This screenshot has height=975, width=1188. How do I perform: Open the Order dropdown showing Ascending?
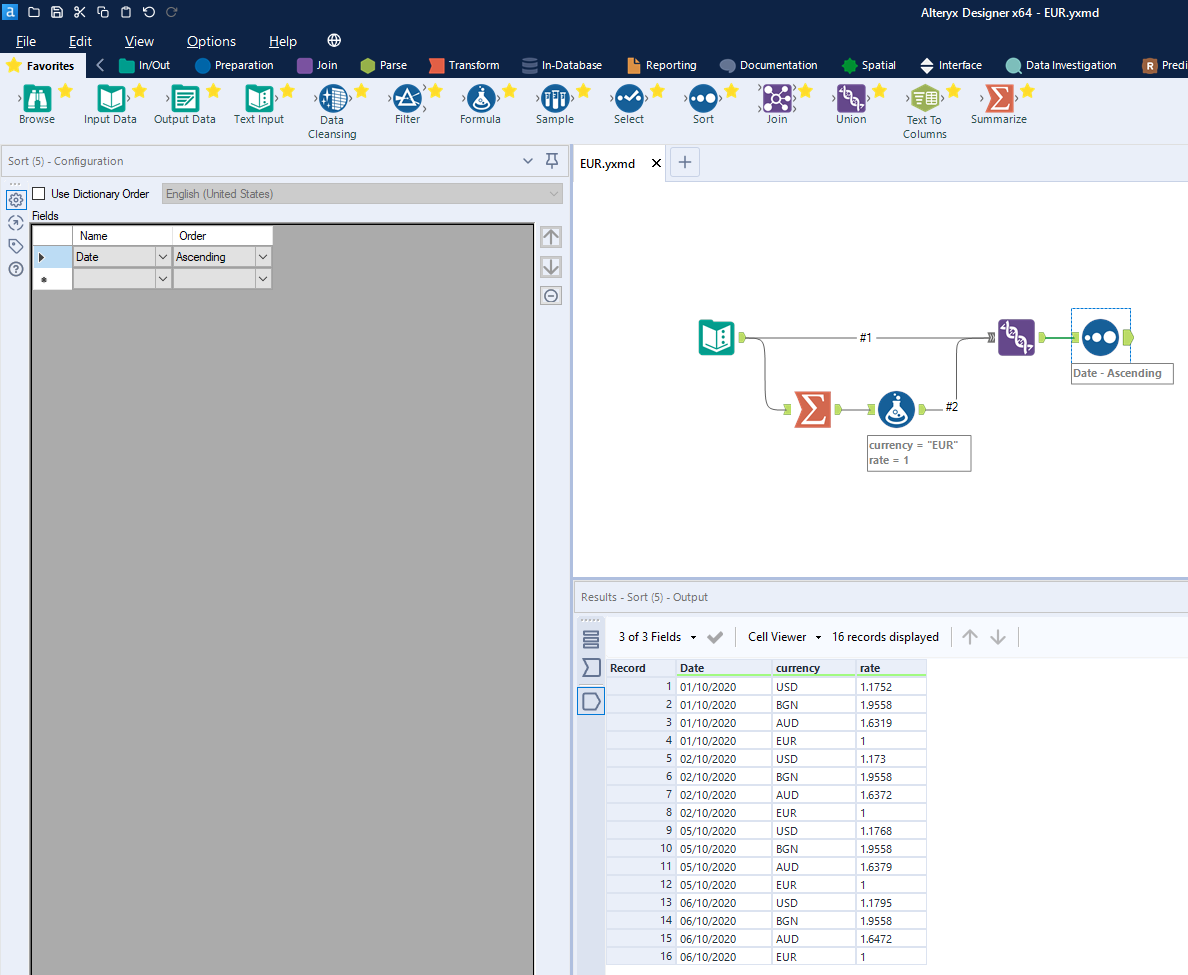pyautogui.click(x=261, y=256)
